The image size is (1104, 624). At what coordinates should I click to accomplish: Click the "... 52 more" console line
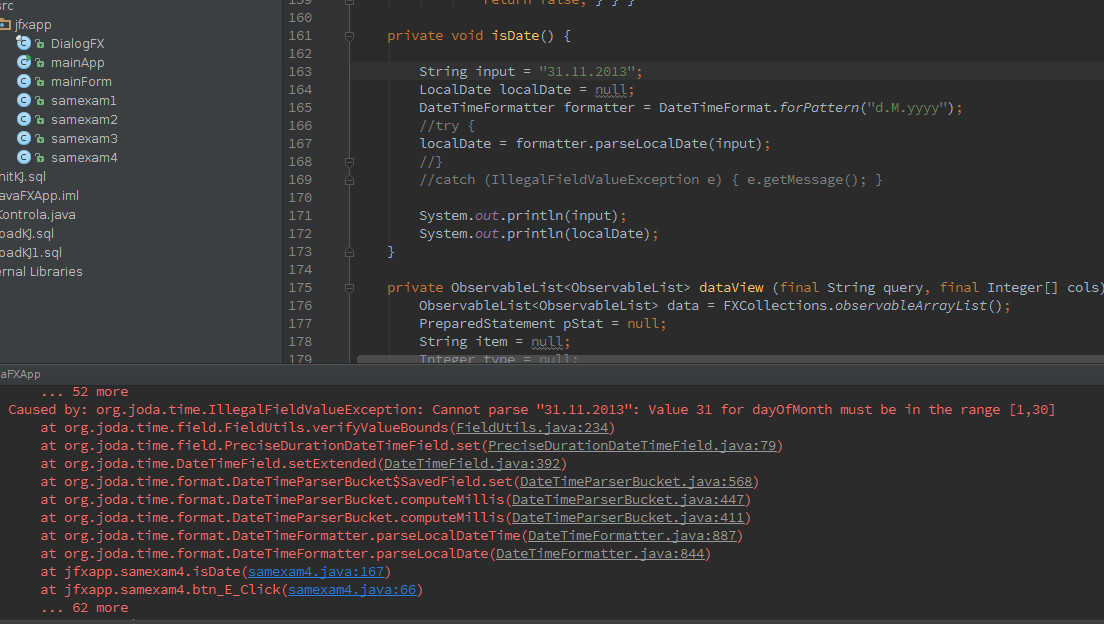(x=84, y=392)
